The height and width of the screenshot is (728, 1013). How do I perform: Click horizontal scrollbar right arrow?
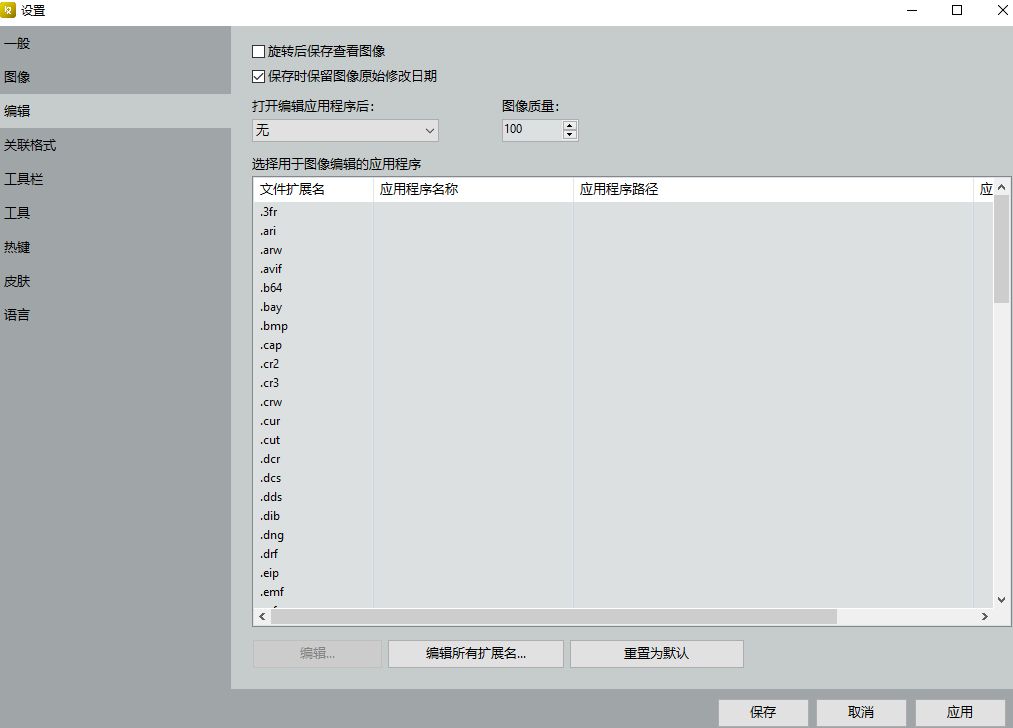tap(986, 617)
